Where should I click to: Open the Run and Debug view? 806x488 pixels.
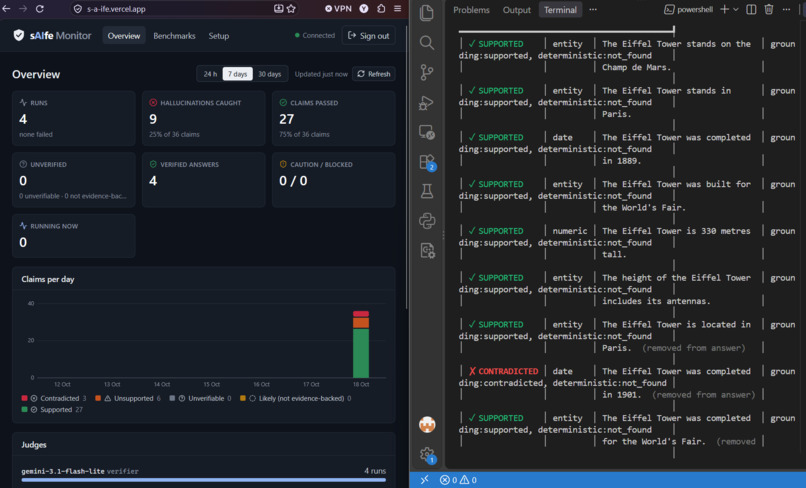426,102
